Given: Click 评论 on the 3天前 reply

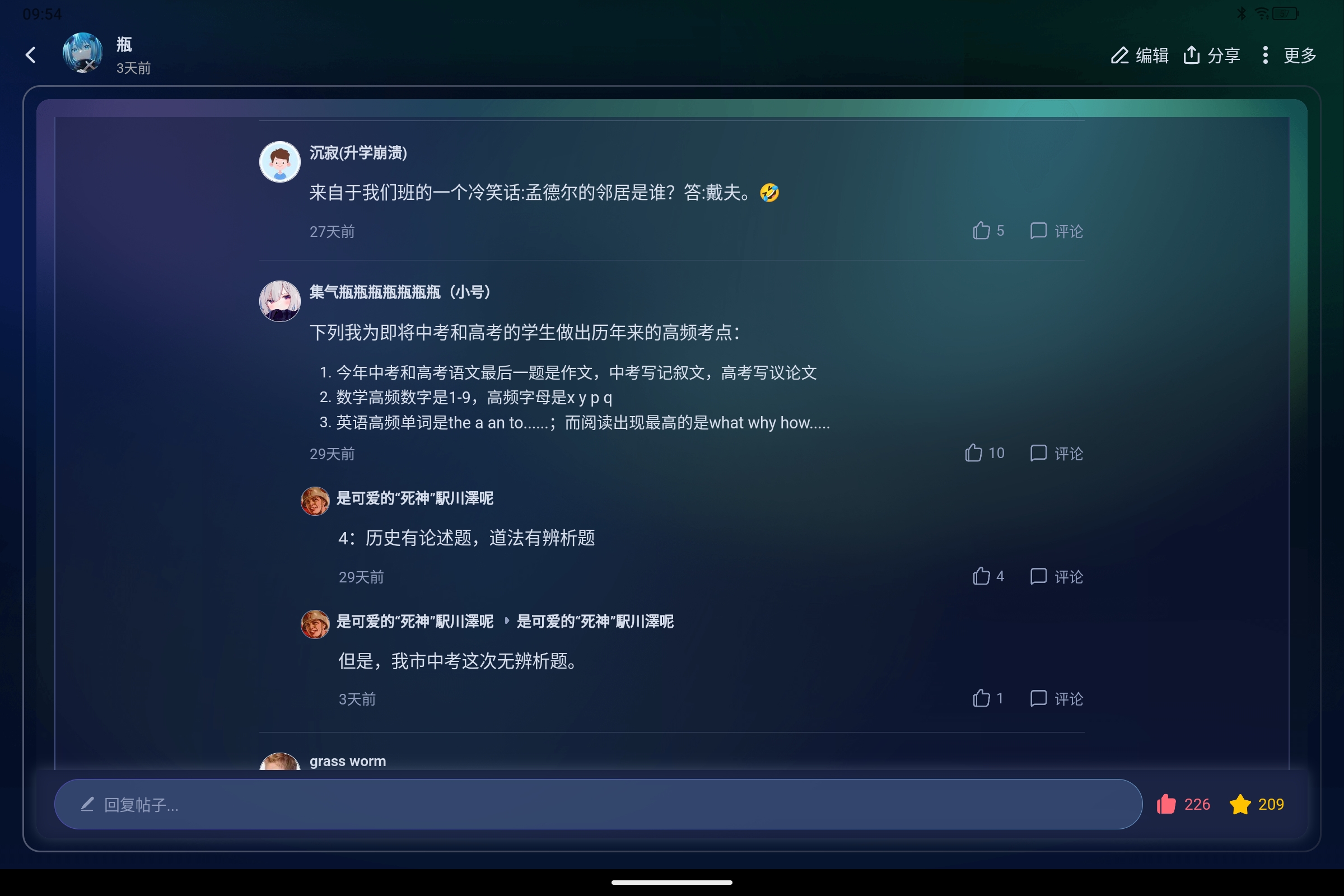Looking at the screenshot, I should (1057, 698).
